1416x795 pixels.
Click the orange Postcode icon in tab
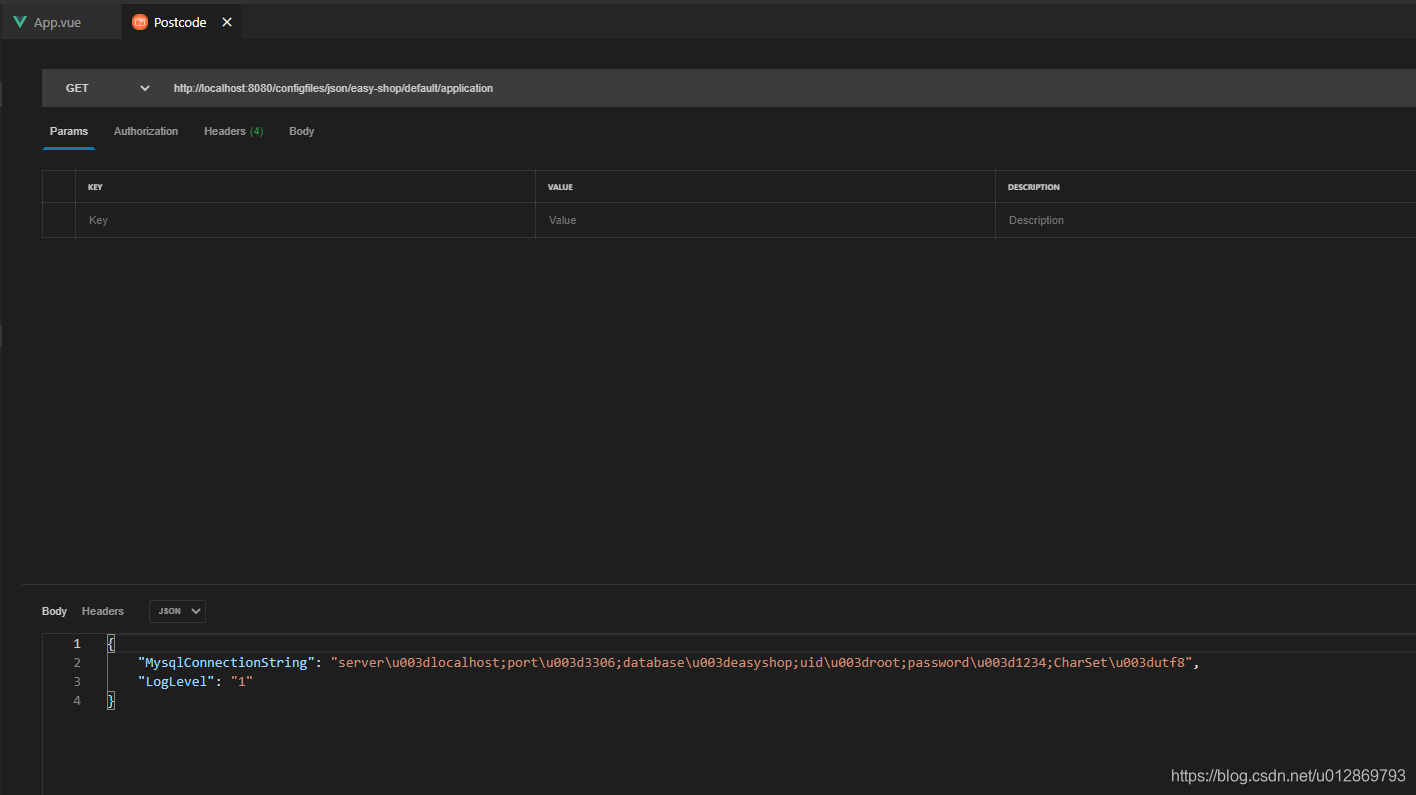pos(140,22)
